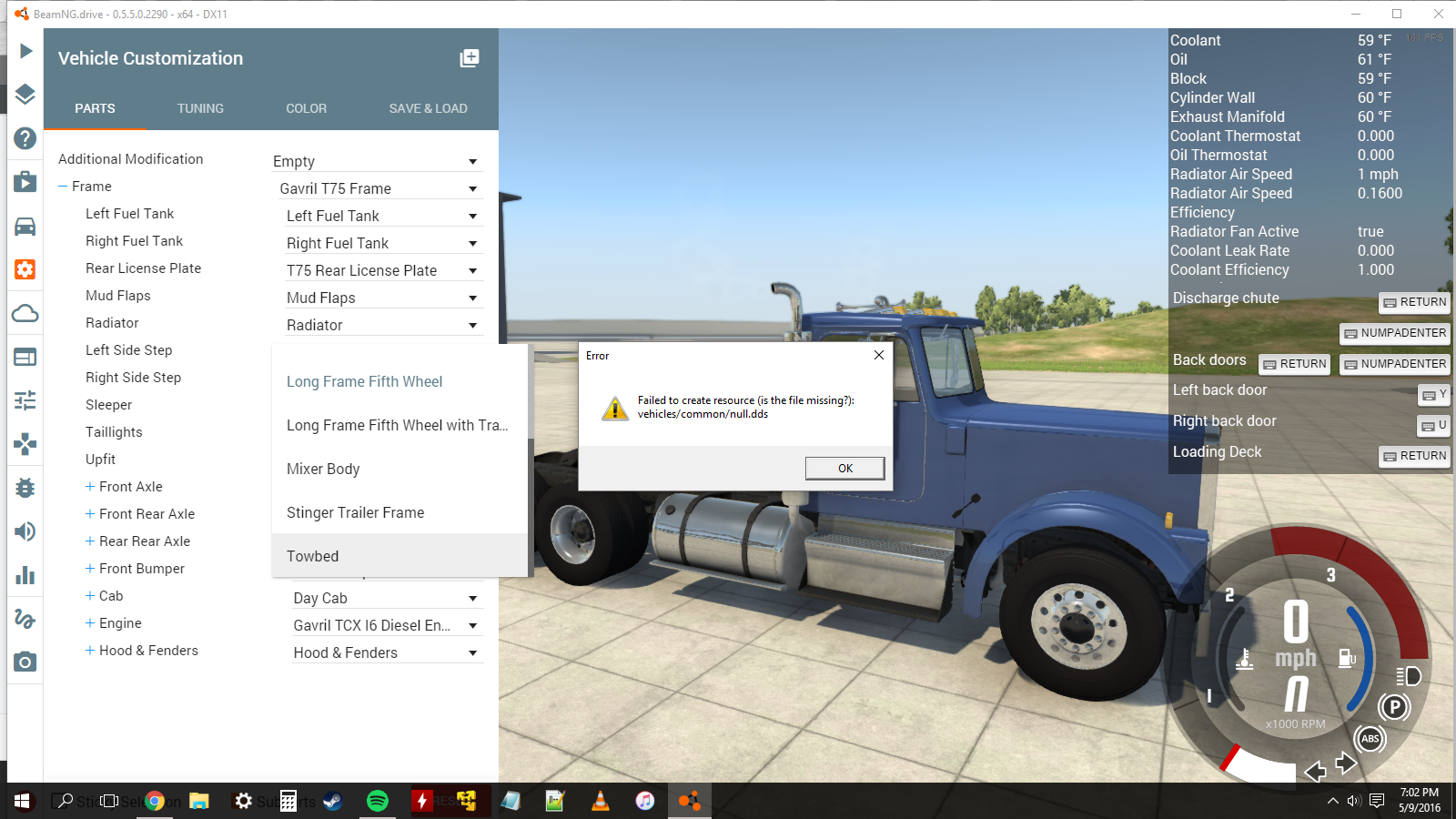Screen dimensions: 1456x819
Task: Open the Radiator dropdown
Action: 383,325
